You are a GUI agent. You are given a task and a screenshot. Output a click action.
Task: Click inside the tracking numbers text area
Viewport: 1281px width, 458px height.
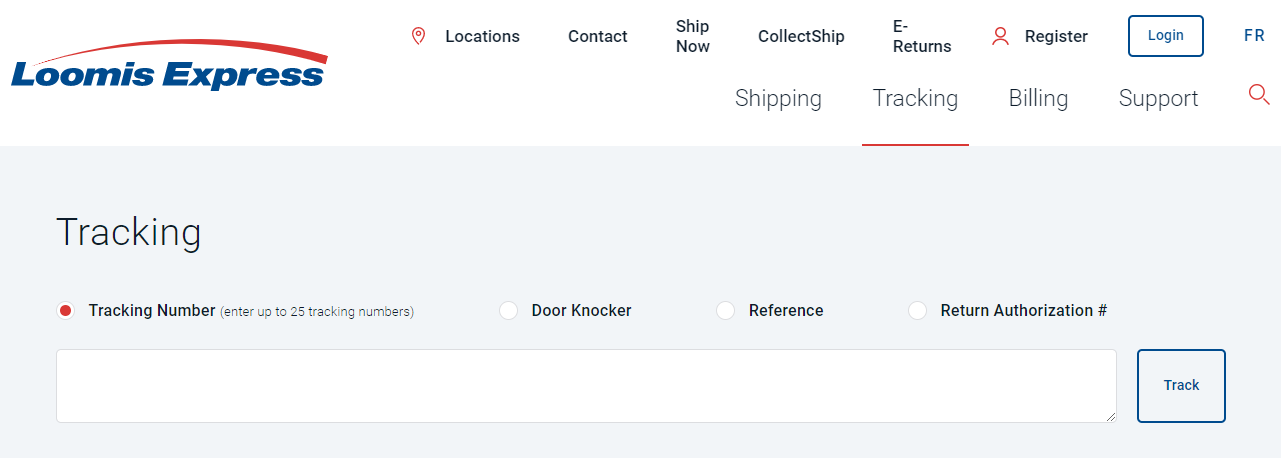click(586, 386)
